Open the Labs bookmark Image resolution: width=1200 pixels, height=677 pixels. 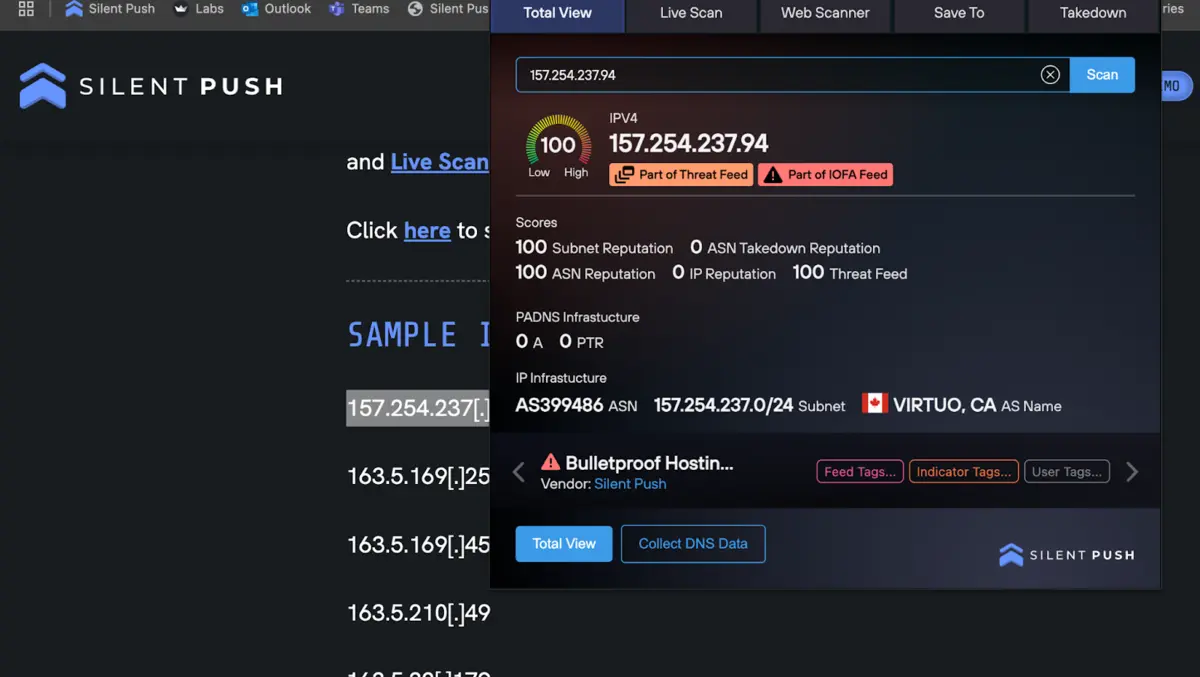pos(198,9)
